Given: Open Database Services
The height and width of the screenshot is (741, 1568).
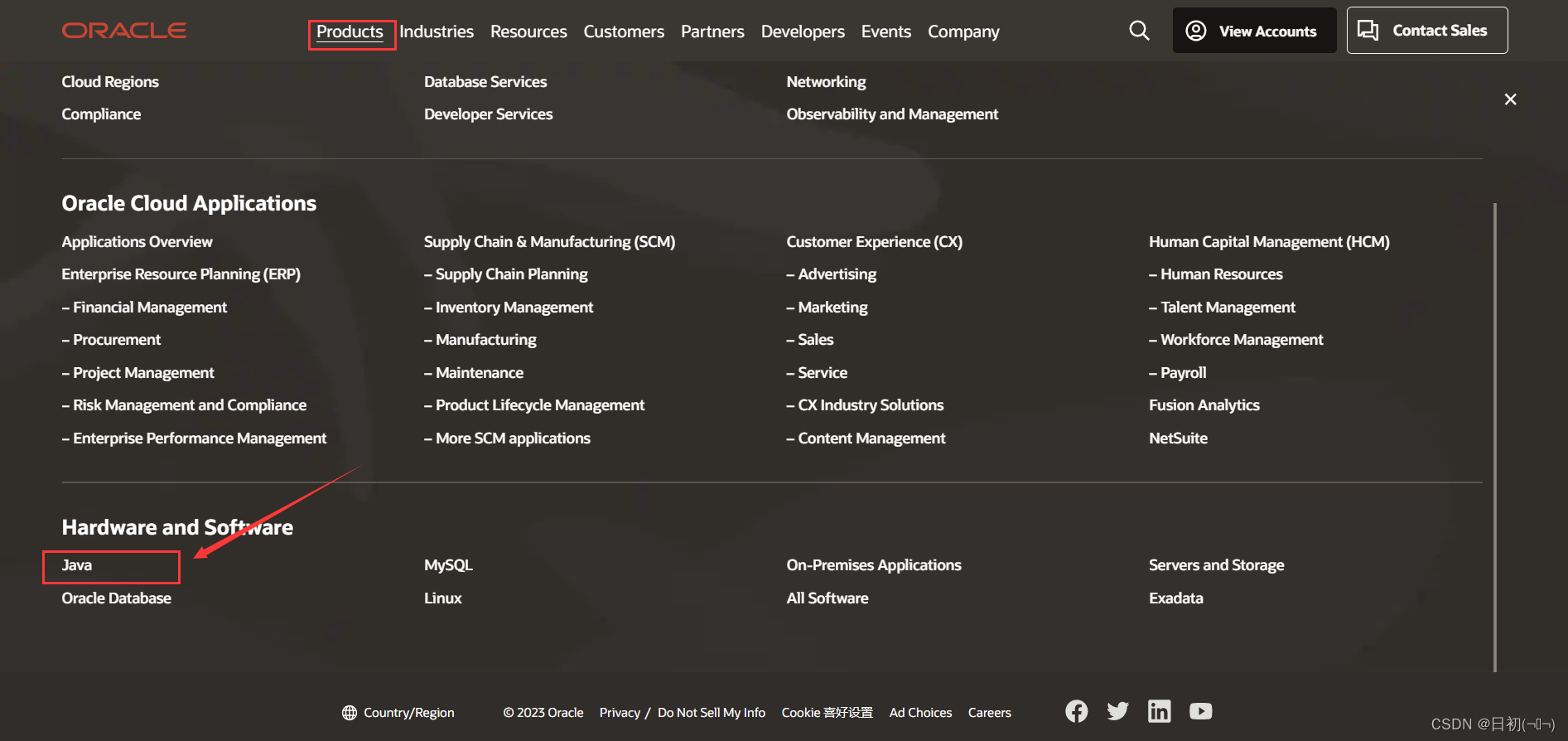Looking at the screenshot, I should coord(485,82).
